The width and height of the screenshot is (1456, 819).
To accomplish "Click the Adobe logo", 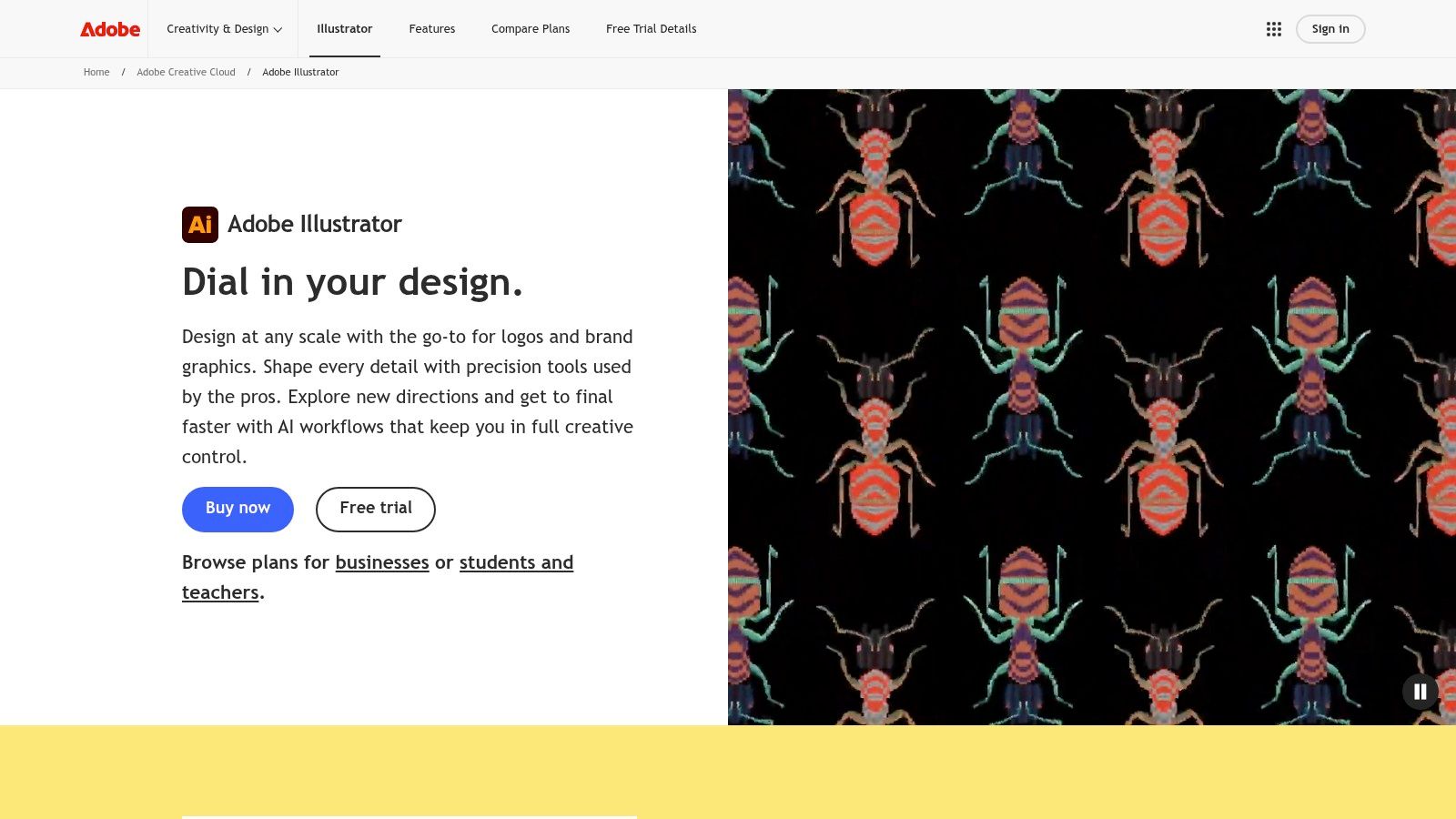I will [x=110, y=29].
